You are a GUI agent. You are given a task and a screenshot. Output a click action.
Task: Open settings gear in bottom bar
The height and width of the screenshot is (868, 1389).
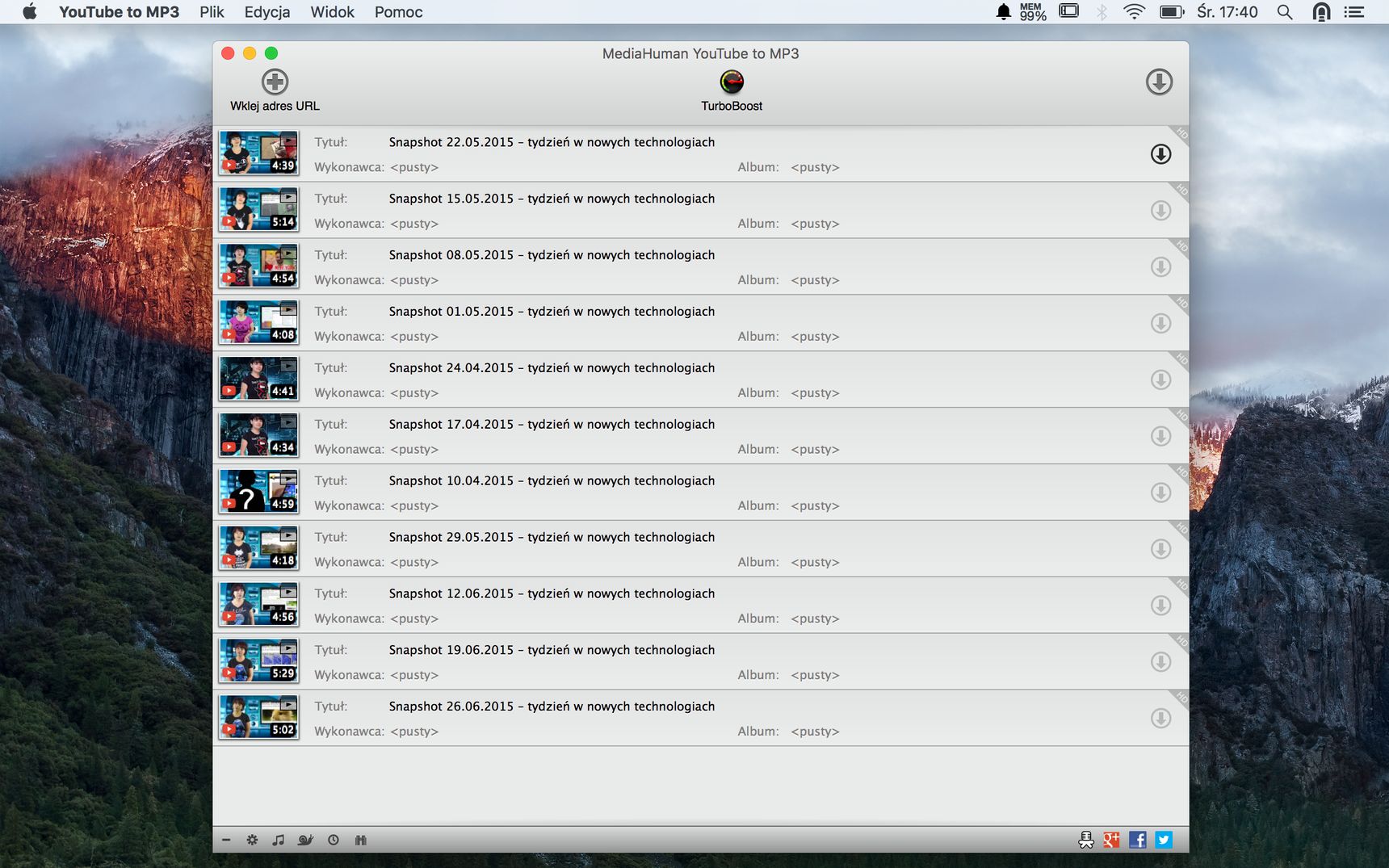[252, 840]
